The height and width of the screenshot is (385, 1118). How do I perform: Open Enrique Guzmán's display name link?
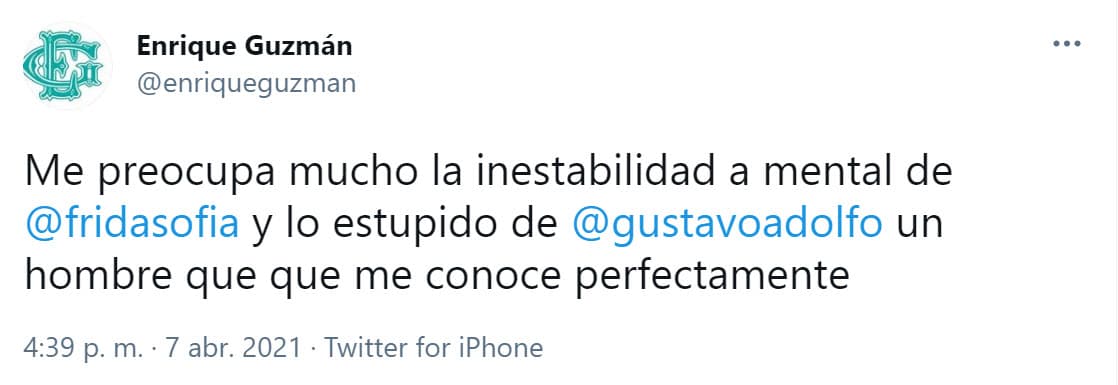(244, 46)
